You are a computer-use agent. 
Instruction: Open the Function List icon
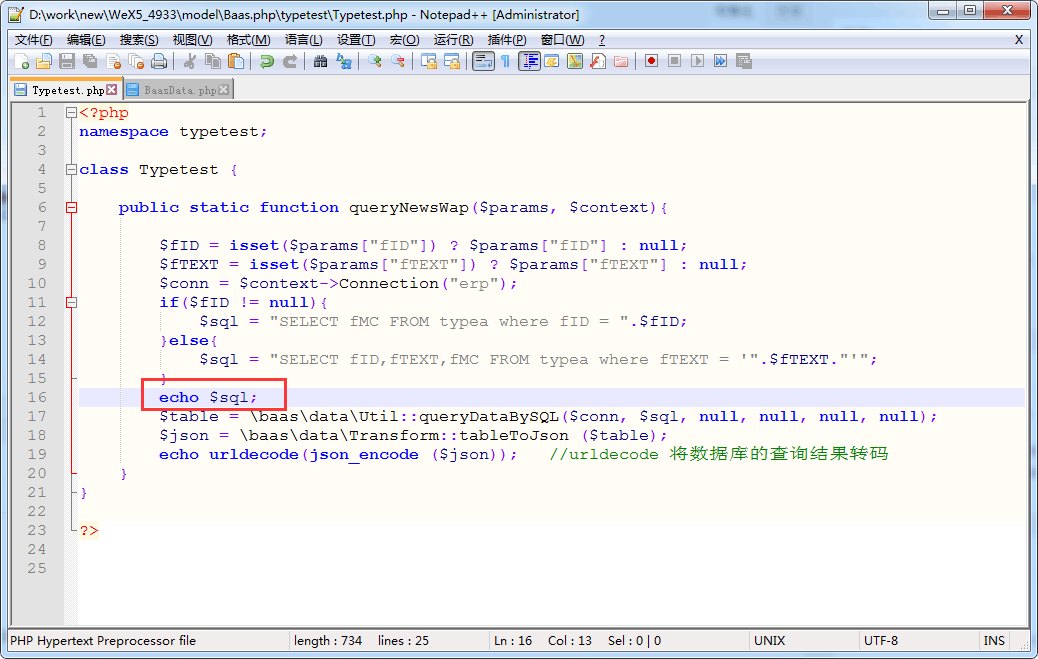598,62
